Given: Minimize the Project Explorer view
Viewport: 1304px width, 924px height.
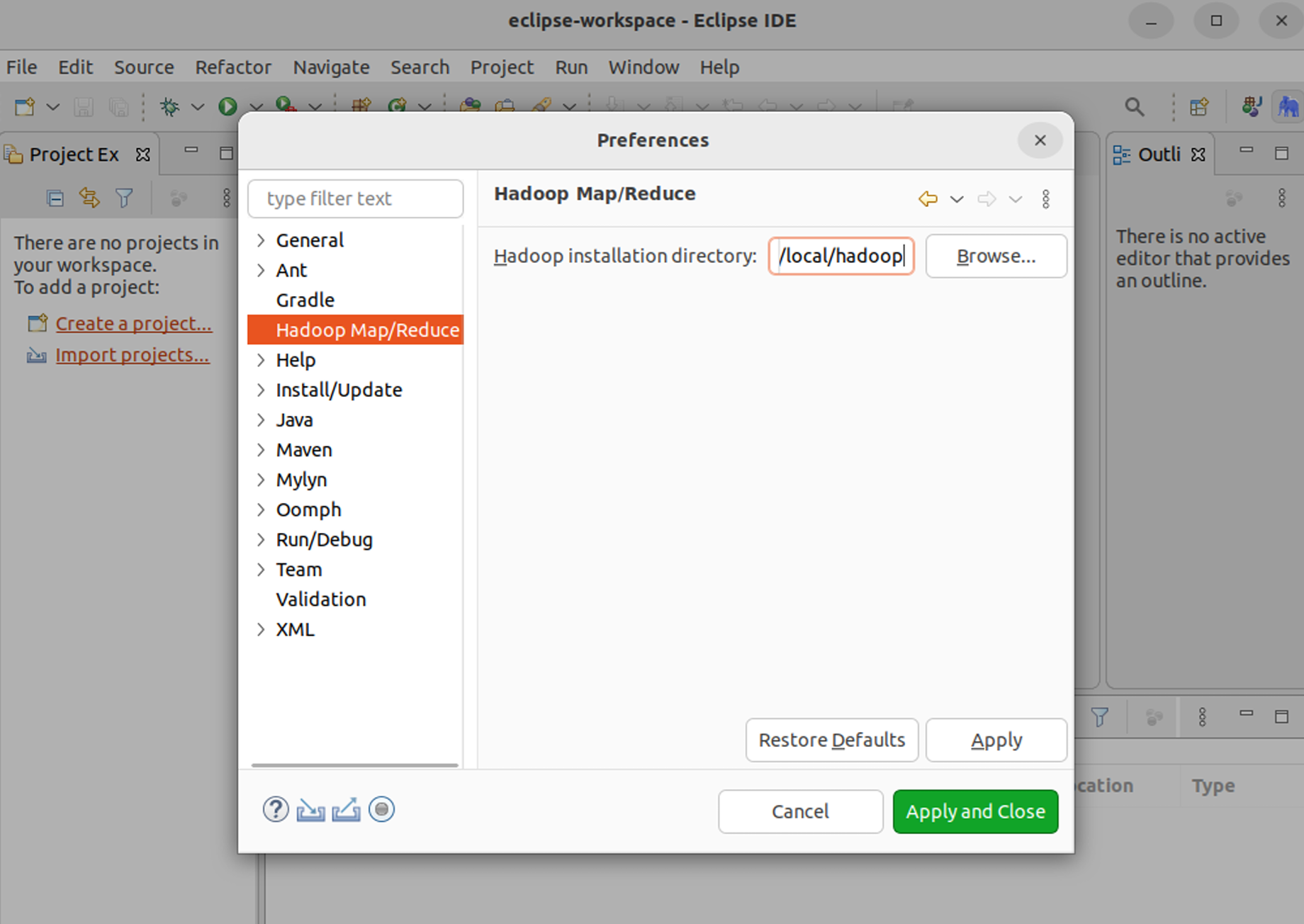Looking at the screenshot, I should click(x=191, y=151).
